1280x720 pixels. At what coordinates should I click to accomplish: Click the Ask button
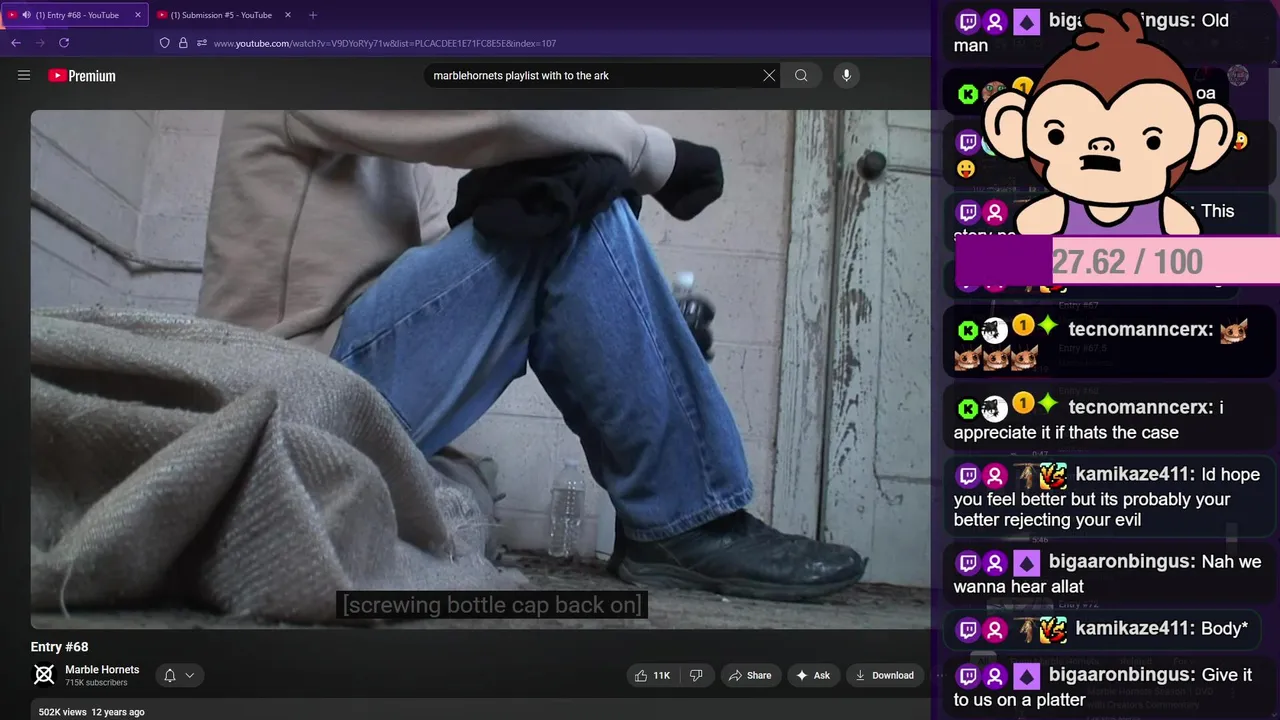813,676
